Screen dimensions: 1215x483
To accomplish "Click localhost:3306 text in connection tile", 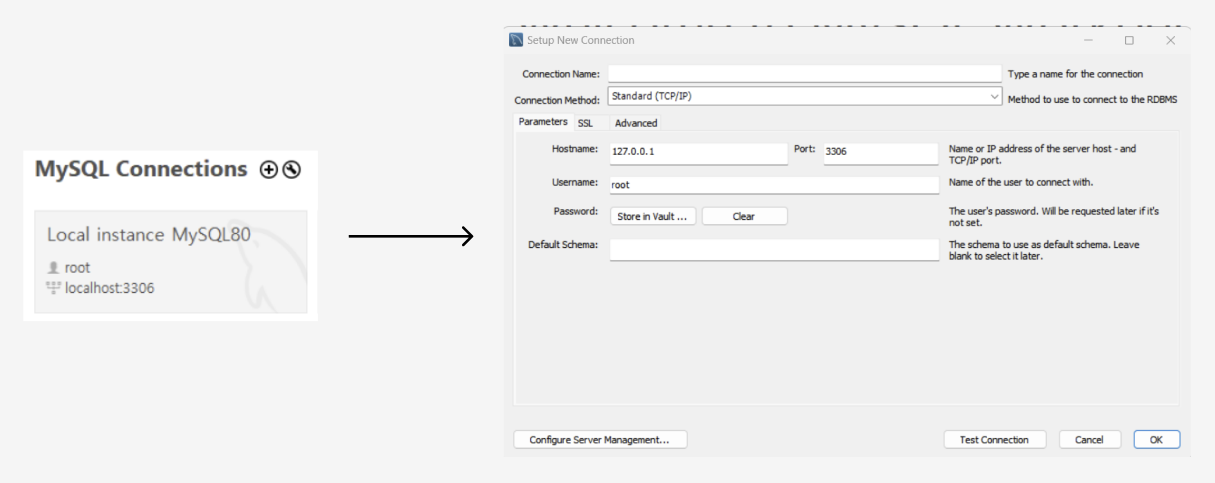I will coord(109,289).
